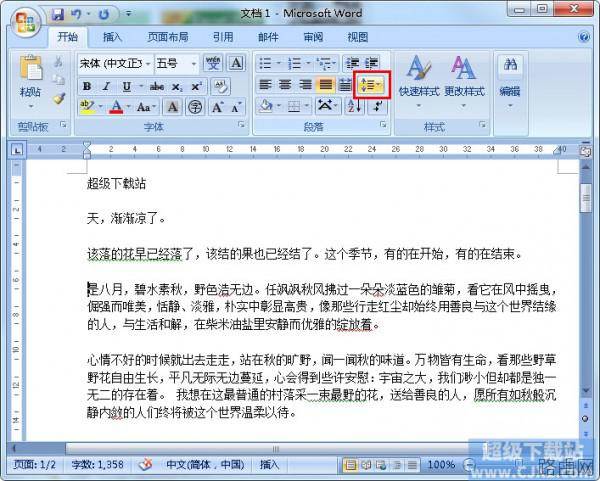The image size is (600, 481).
Task: Open the phonetic guide wén tool
Action: point(213,64)
